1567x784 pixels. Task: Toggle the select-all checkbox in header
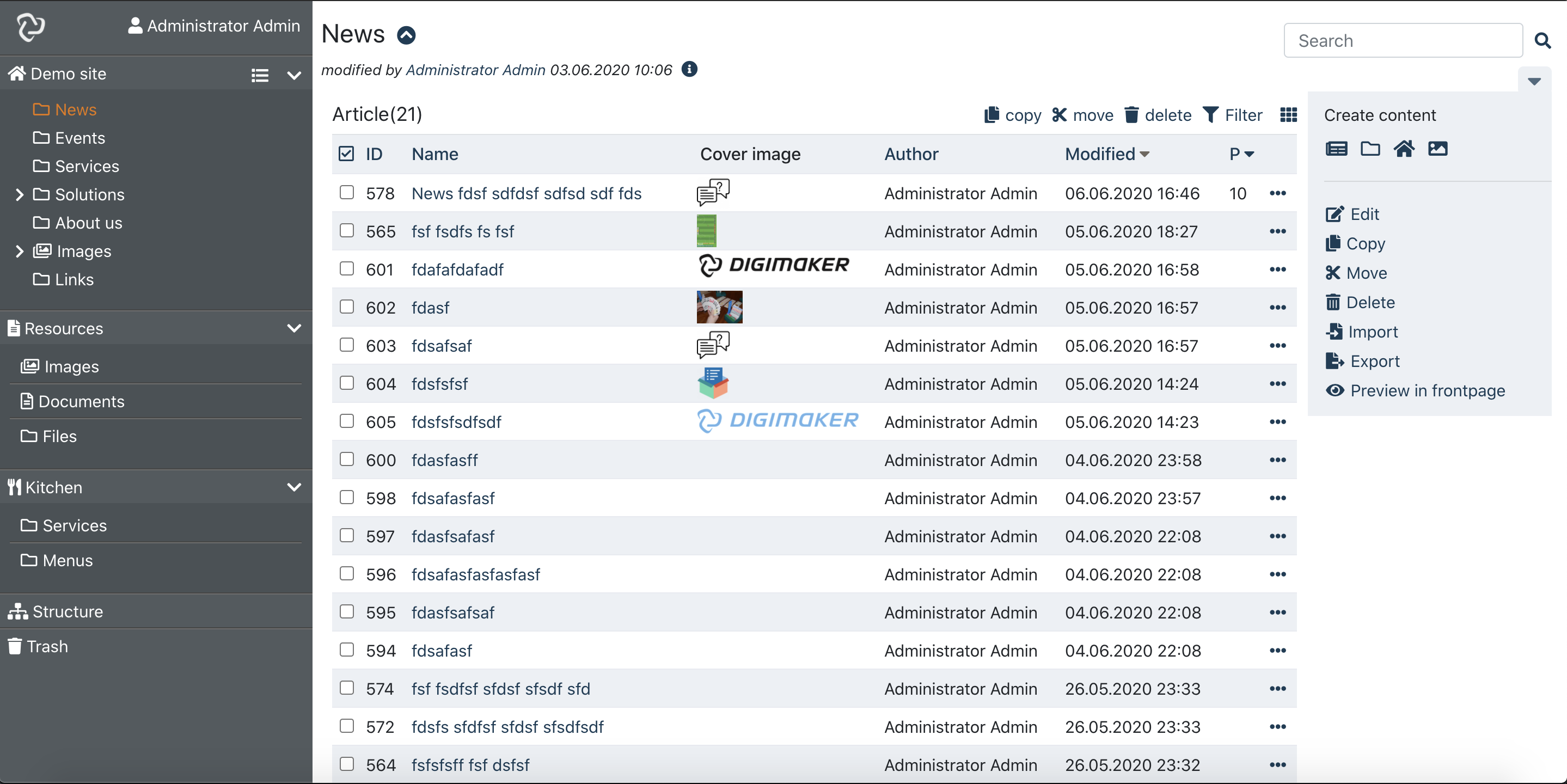346,154
